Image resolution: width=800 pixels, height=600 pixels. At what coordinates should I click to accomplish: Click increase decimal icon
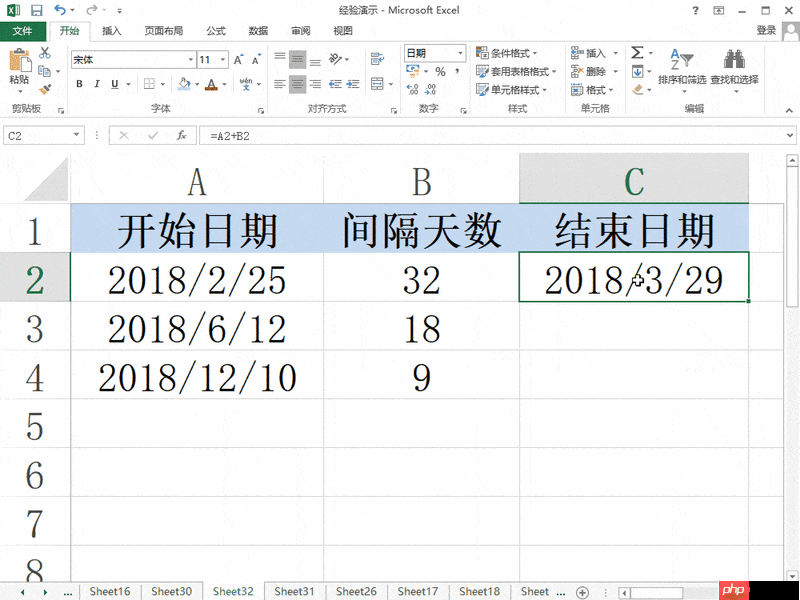pyautogui.click(x=412, y=90)
